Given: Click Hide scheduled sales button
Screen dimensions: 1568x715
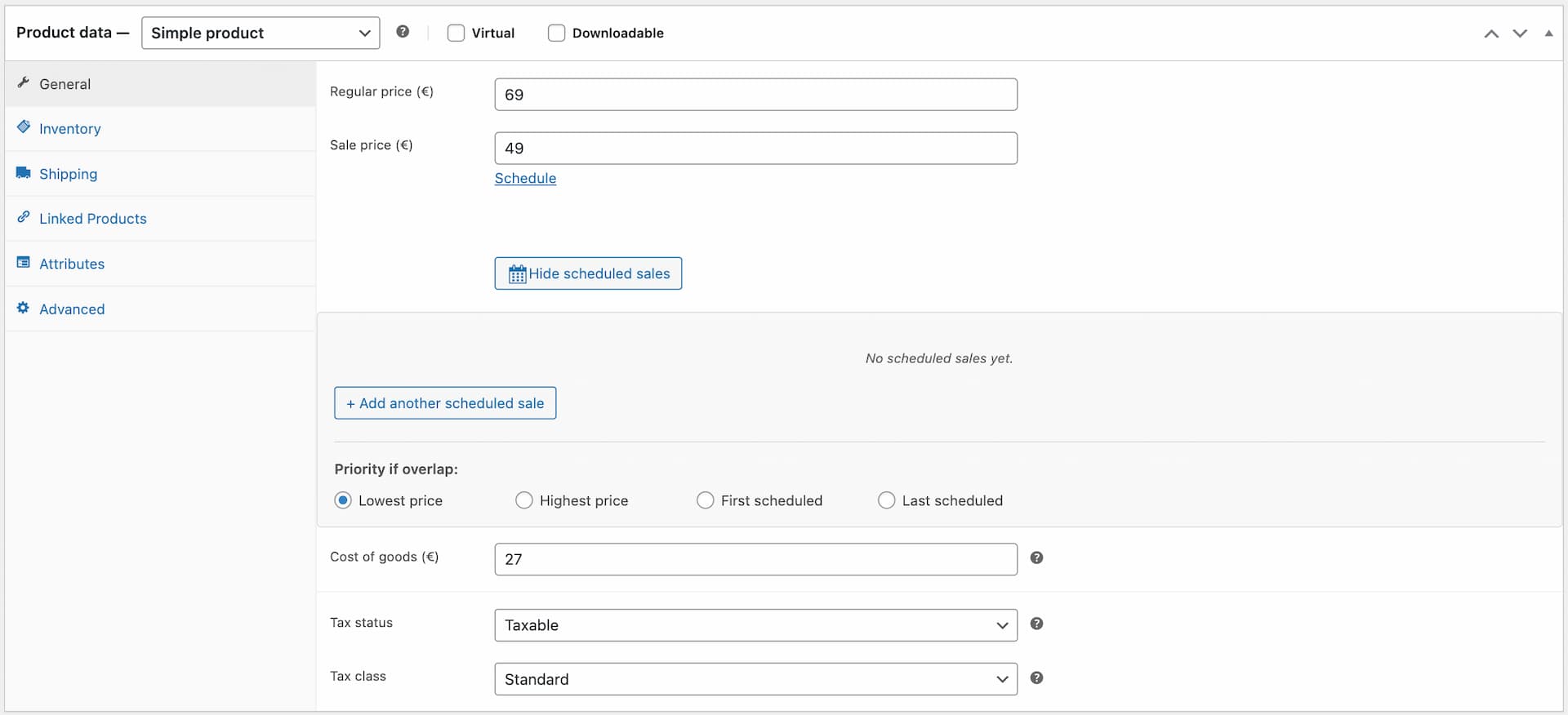Looking at the screenshot, I should tap(588, 273).
